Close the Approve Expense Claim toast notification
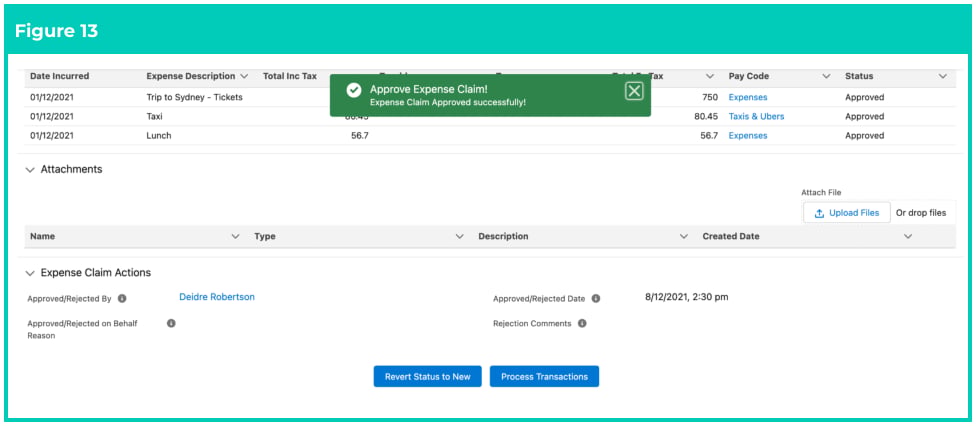 click(x=634, y=92)
